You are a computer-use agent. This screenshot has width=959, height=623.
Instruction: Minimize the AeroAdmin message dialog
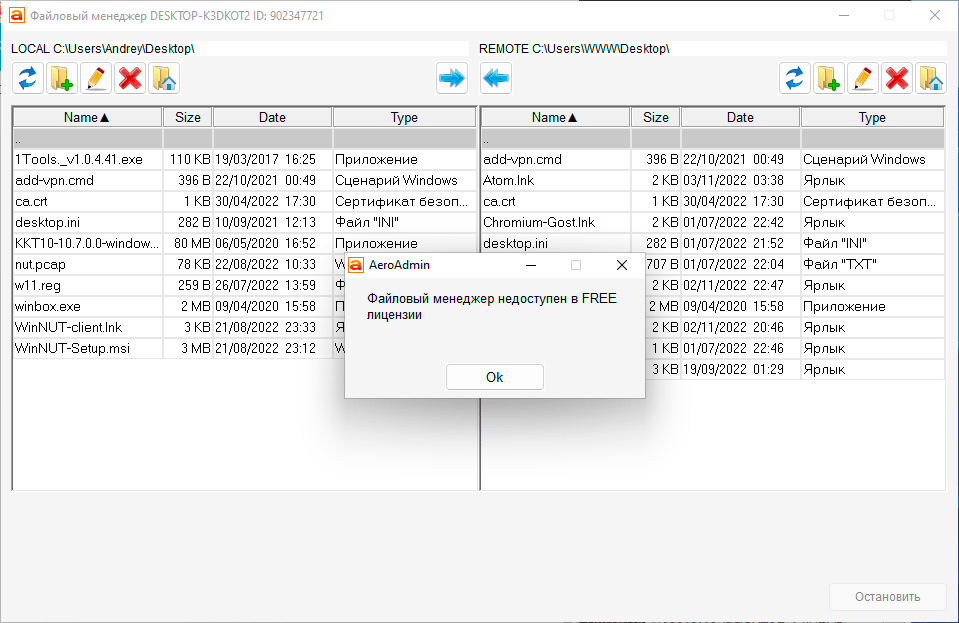click(x=531, y=265)
